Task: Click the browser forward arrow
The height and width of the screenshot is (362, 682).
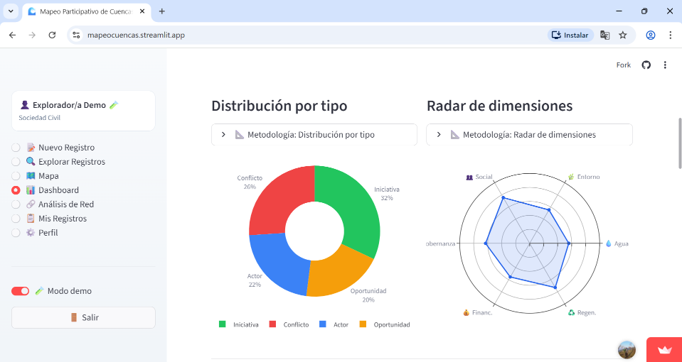Action: pos(32,35)
